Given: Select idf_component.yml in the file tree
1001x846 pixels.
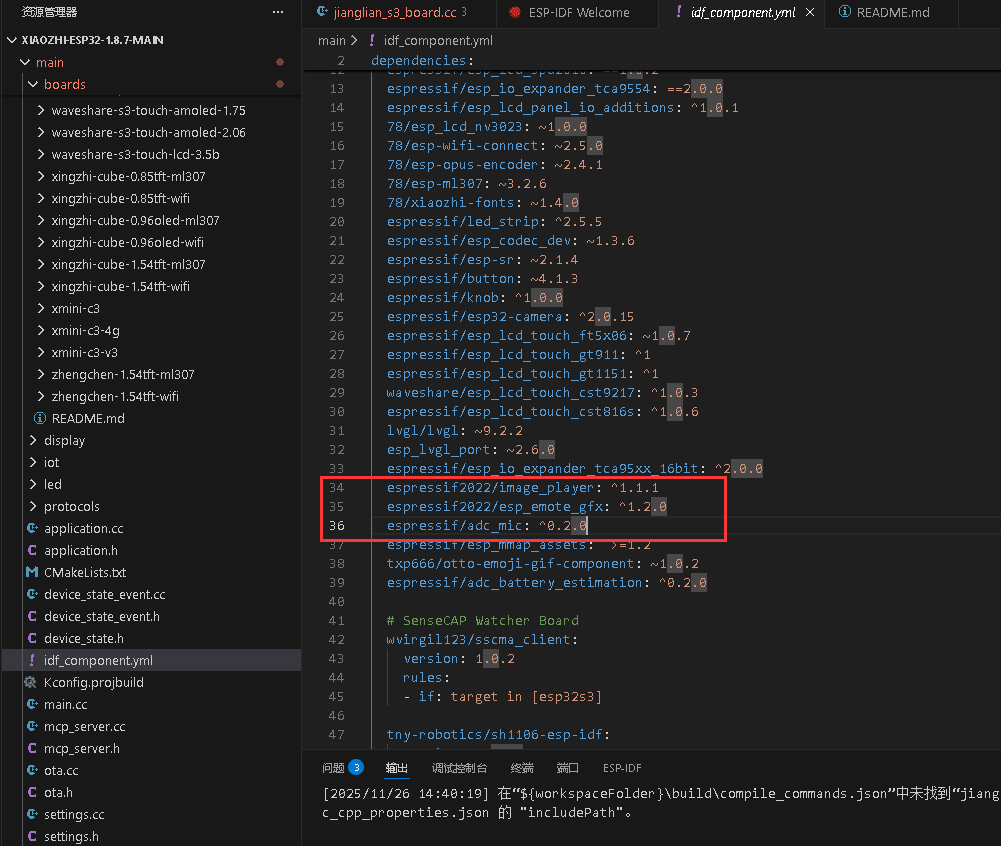Looking at the screenshot, I should [152, 660].
